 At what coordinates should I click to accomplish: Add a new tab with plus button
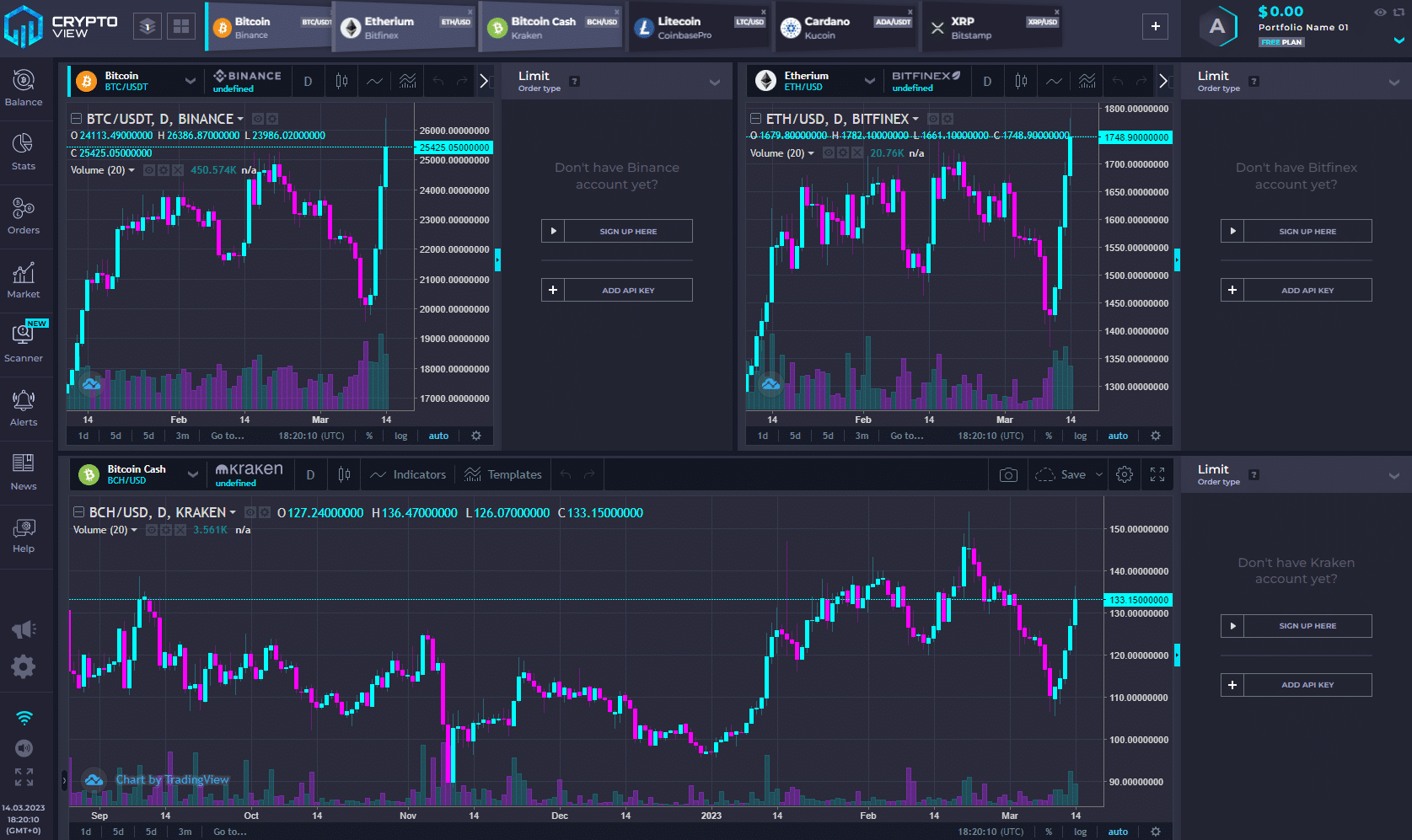(1155, 26)
